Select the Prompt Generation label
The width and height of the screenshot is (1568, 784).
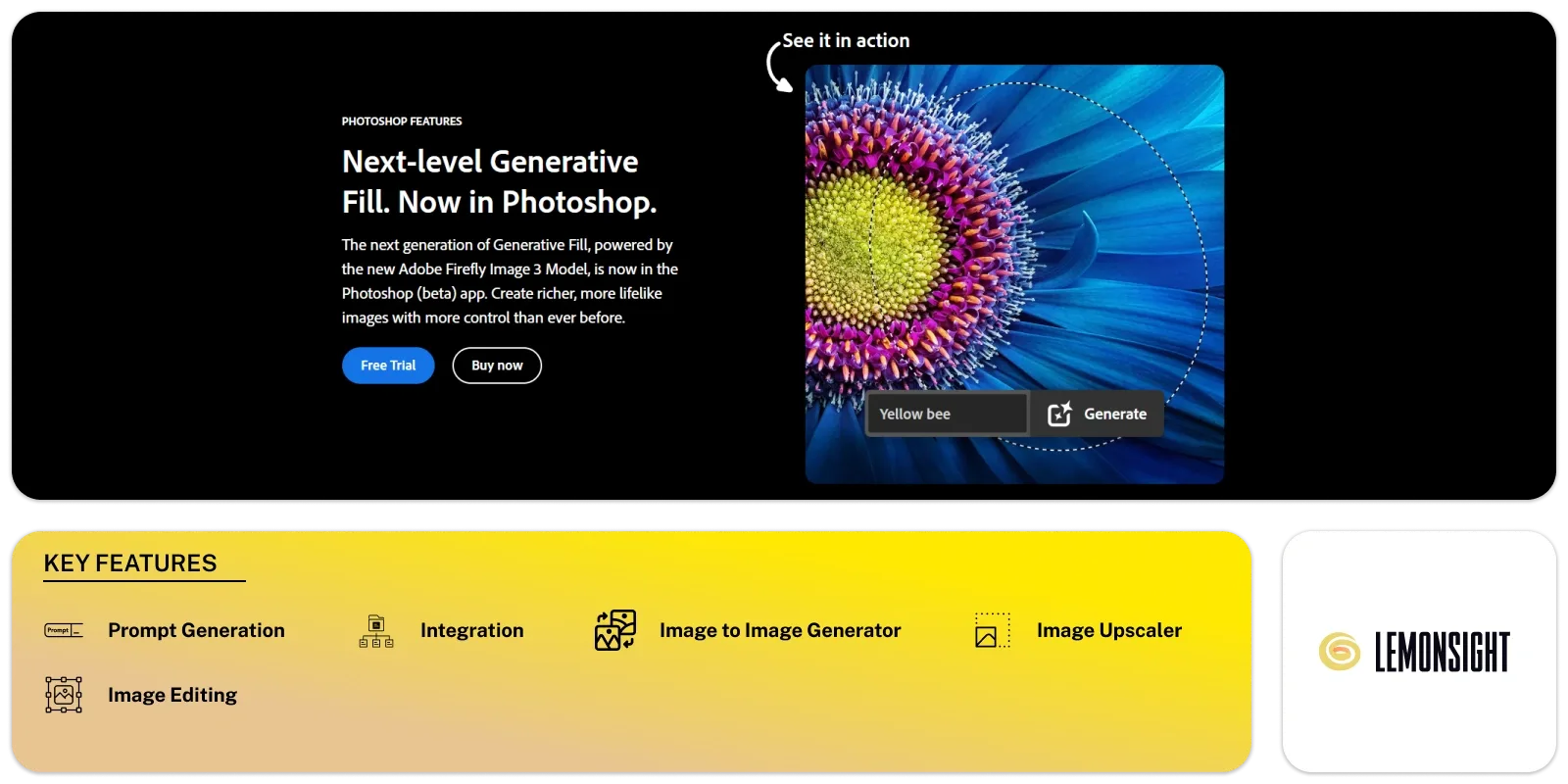(196, 630)
